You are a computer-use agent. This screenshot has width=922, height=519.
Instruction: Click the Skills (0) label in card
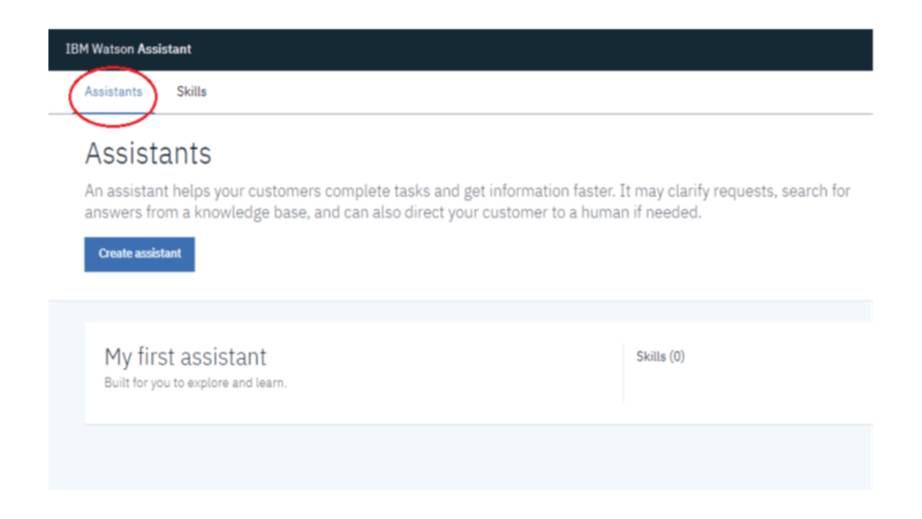click(660, 357)
